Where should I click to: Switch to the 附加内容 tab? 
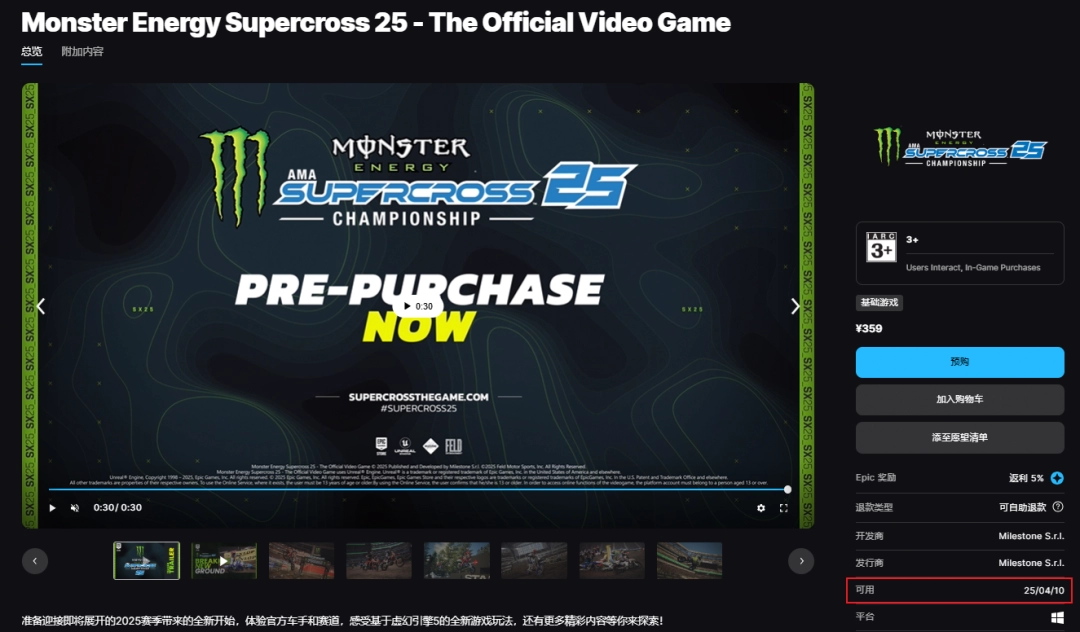tap(82, 51)
